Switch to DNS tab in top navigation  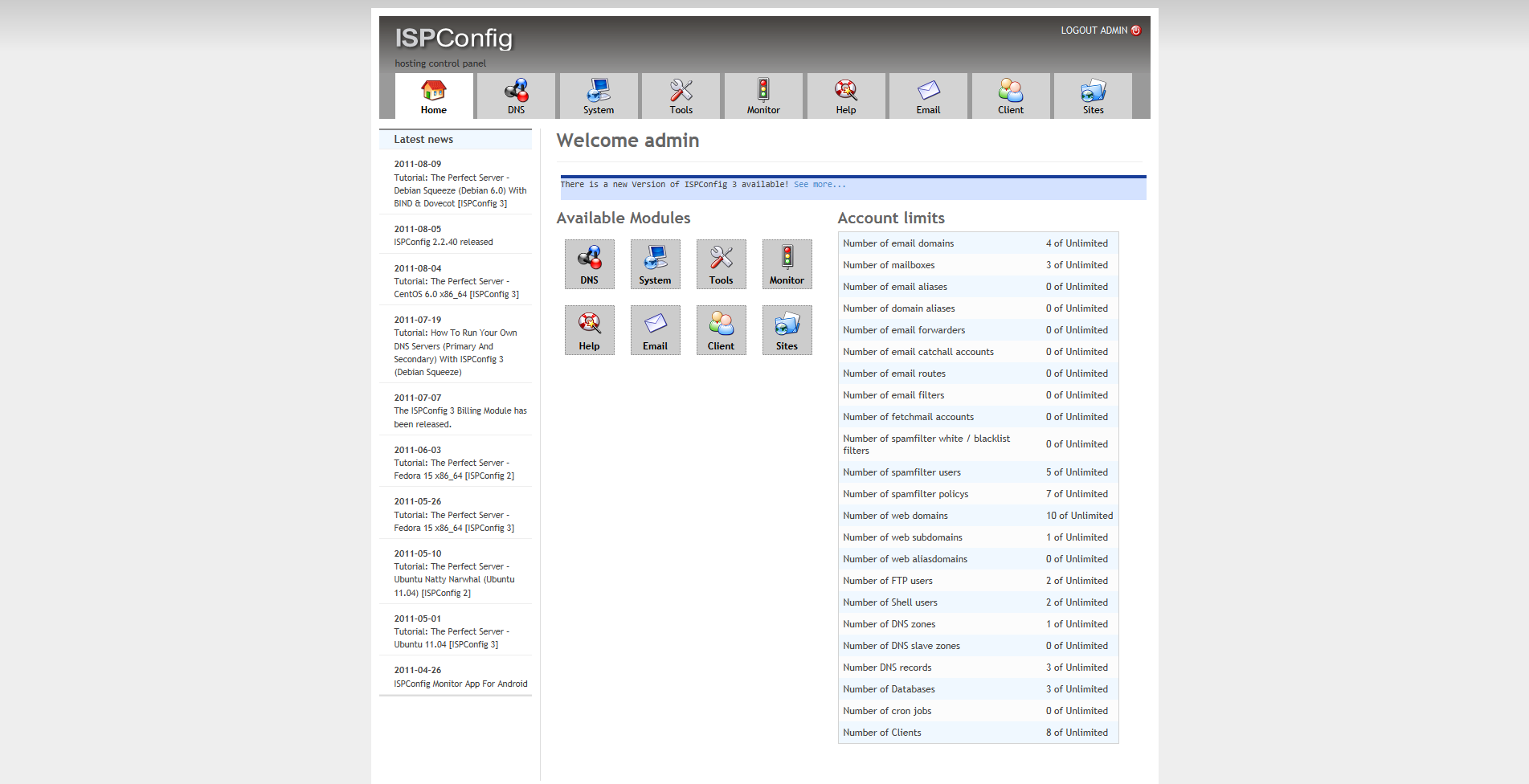pos(516,96)
